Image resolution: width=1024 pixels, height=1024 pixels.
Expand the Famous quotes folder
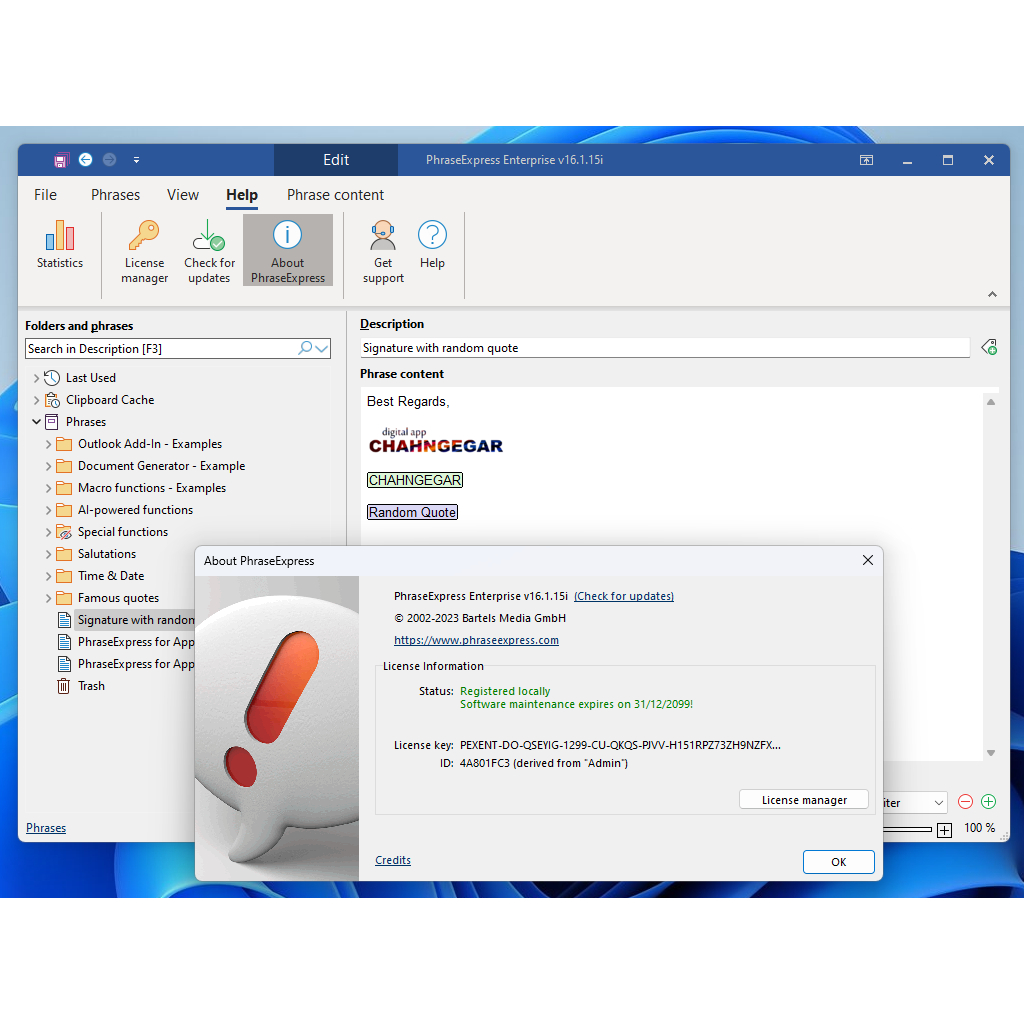point(48,598)
